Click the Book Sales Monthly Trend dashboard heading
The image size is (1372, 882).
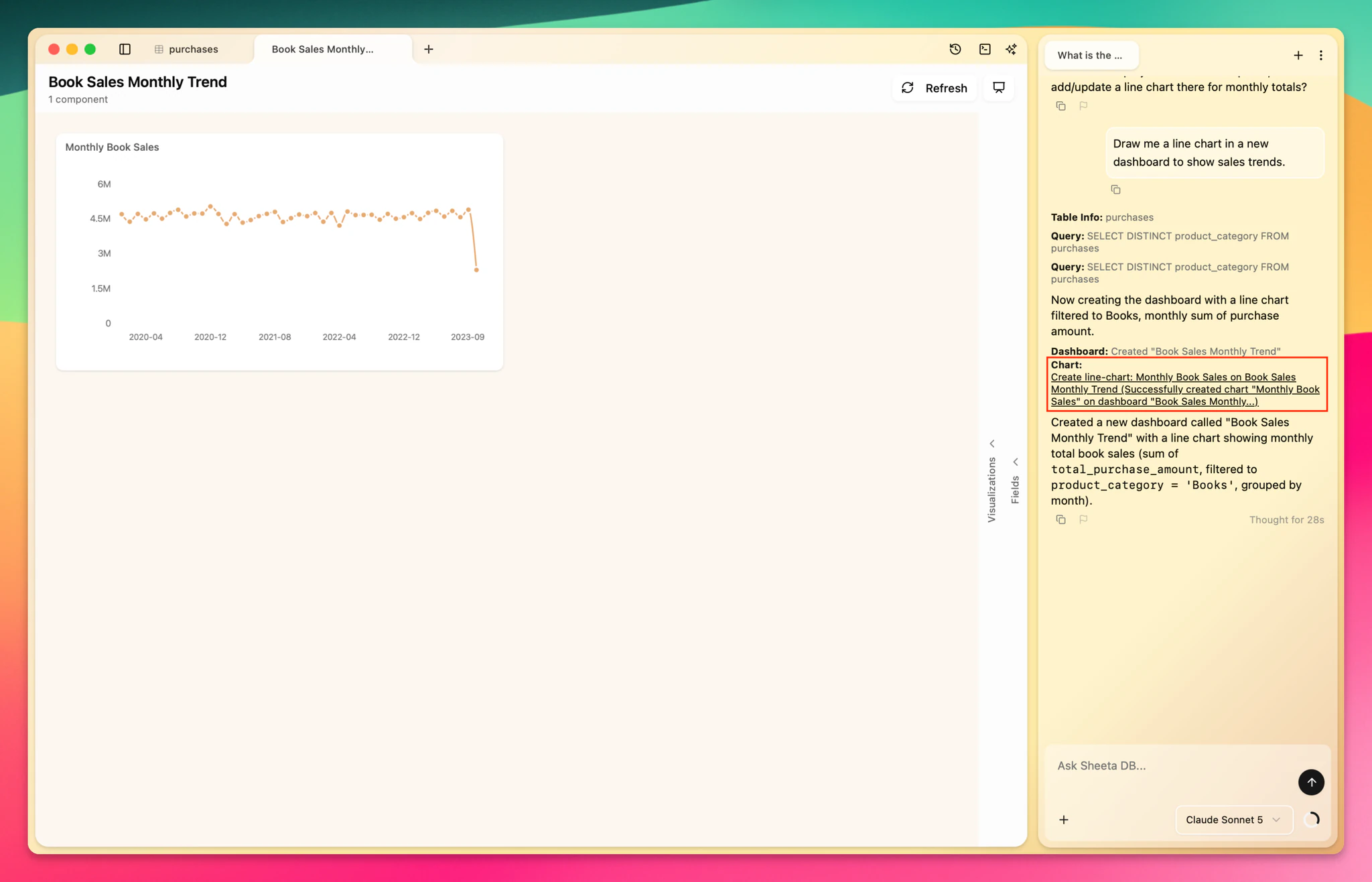137,82
